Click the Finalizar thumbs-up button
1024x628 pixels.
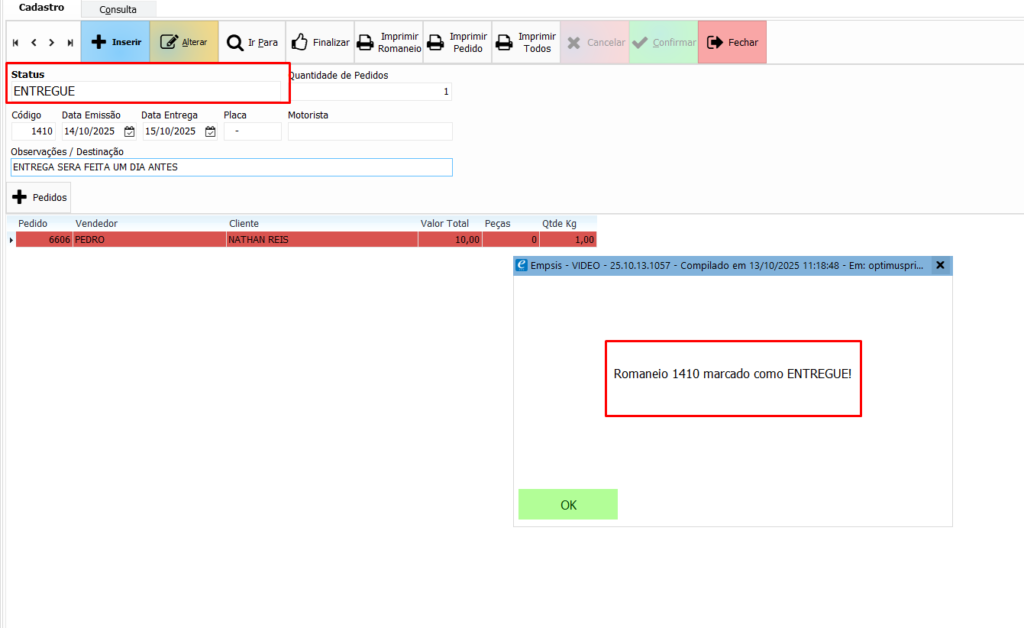click(x=320, y=43)
